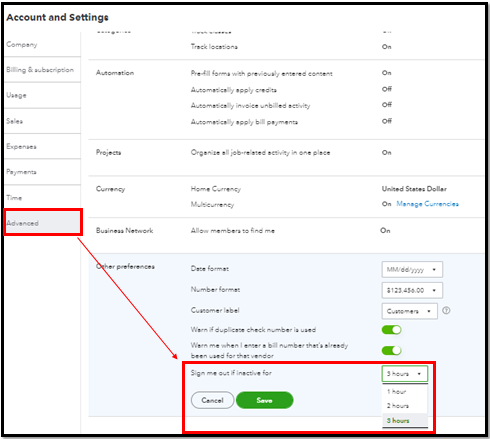
Task: Select 3 hours option in list
Action: [405, 420]
